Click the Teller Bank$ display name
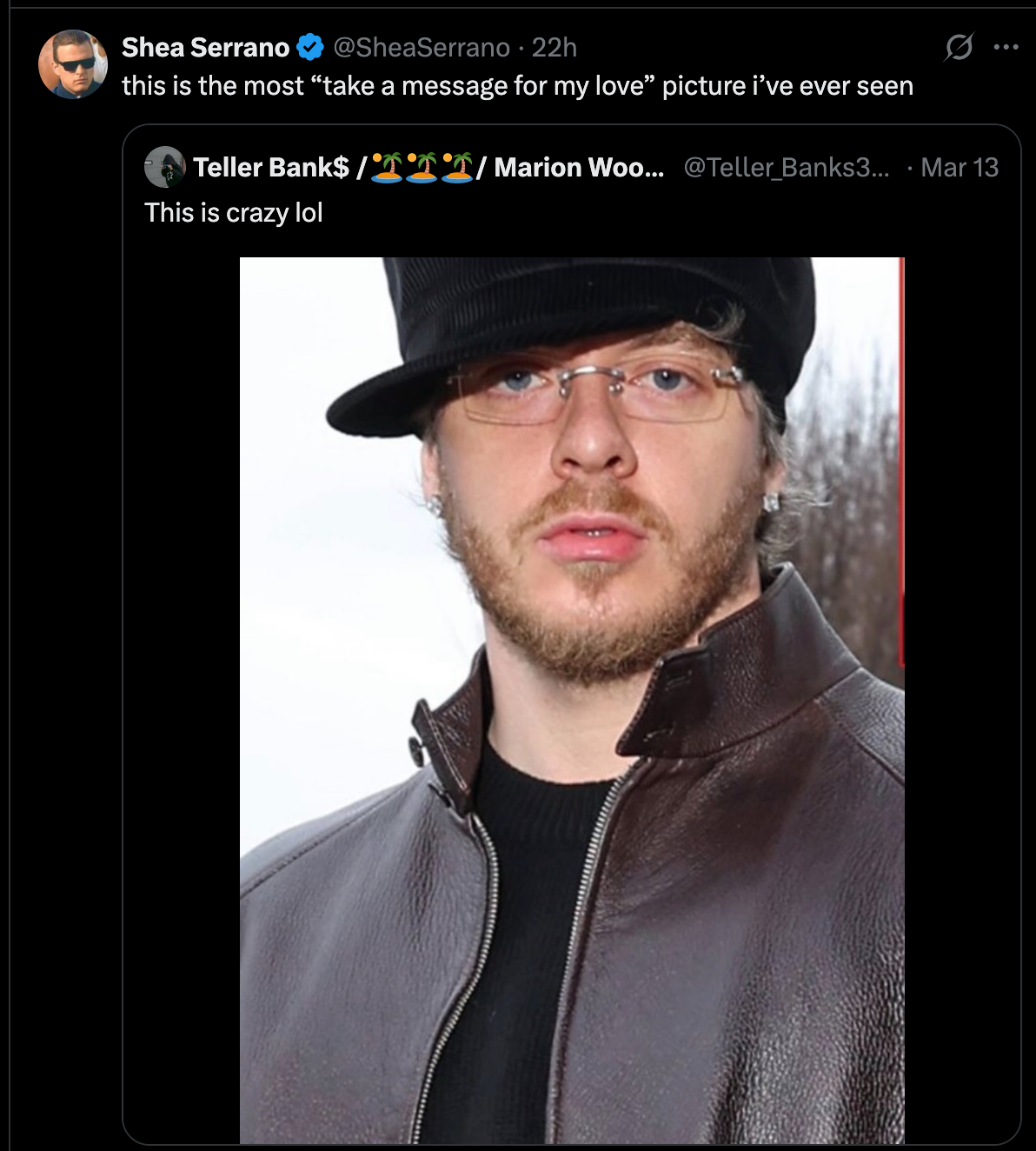This screenshot has height=1151, width=1036. pos(270,167)
